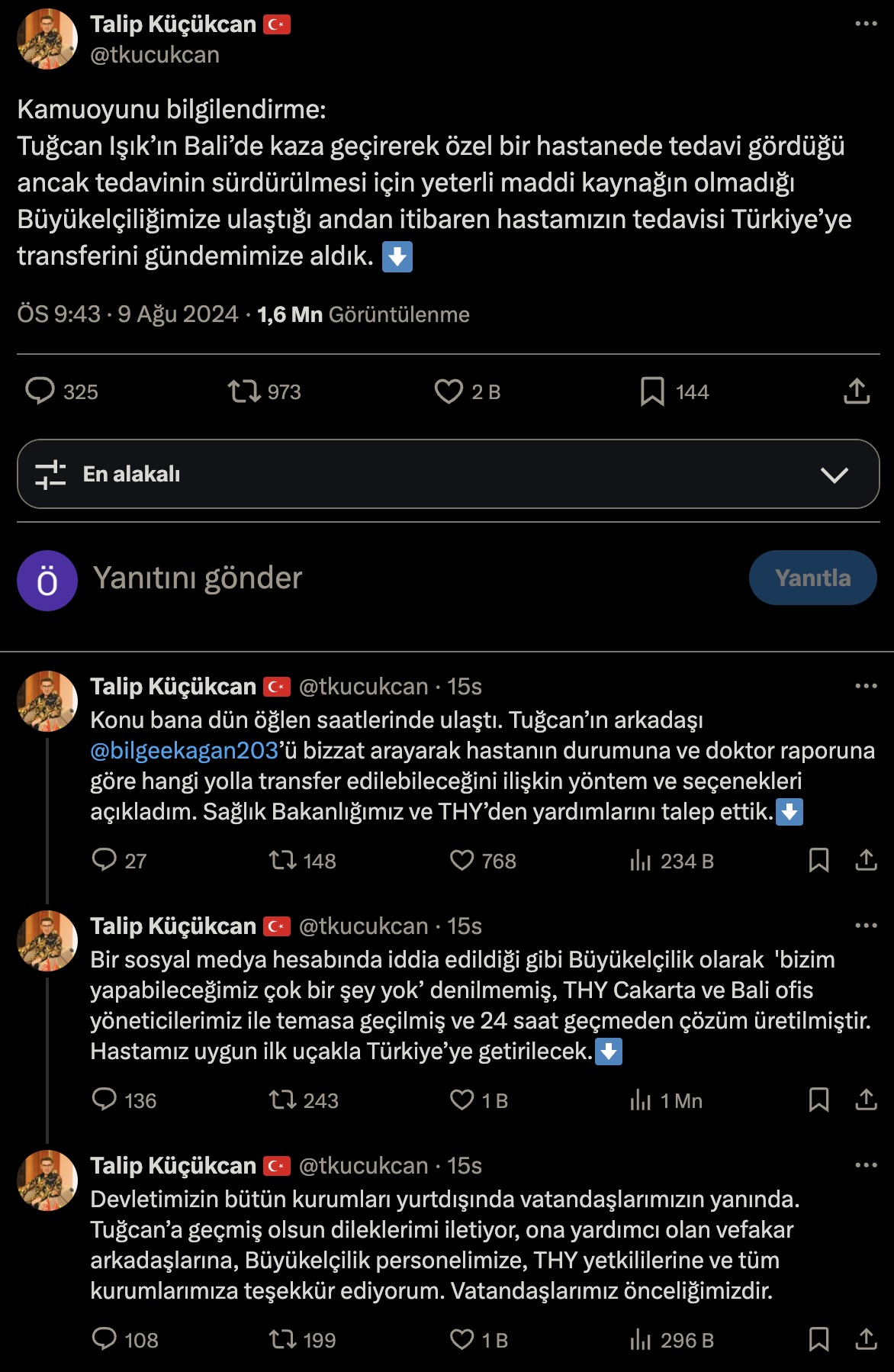Open the profile avatar on main tweet
The width and height of the screenshot is (894, 1372).
click(x=47, y=39)
